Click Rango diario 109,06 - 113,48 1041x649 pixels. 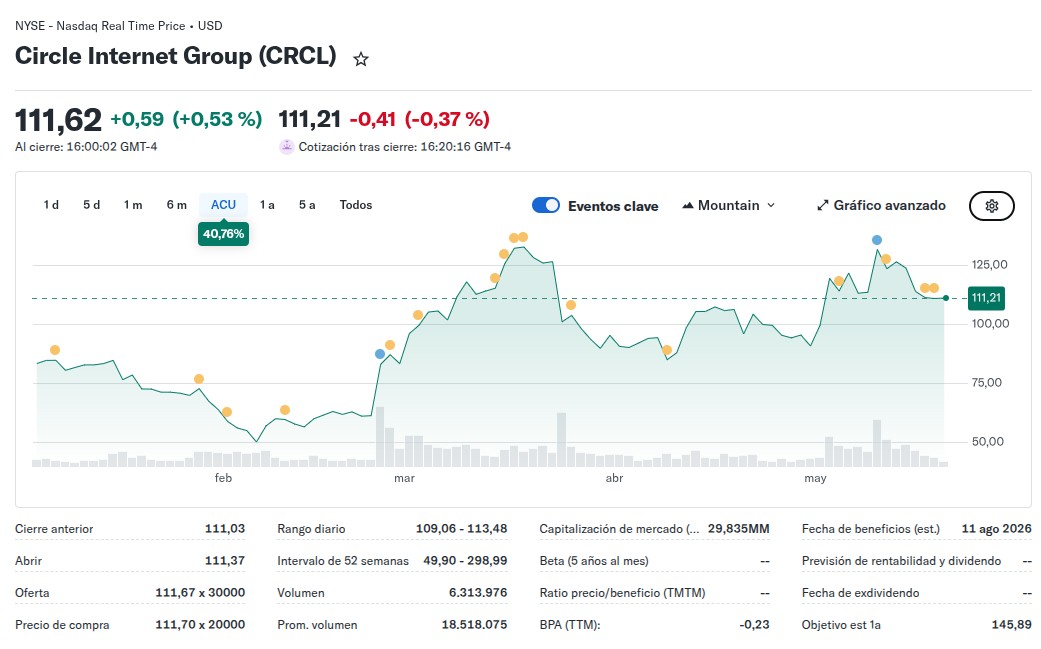click(x=461, y=529)
